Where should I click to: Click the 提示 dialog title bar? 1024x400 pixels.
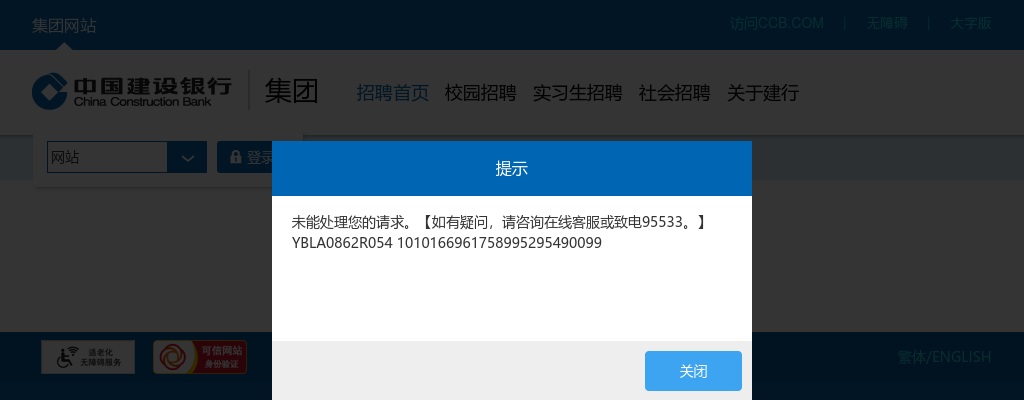[x=512, y=169]
